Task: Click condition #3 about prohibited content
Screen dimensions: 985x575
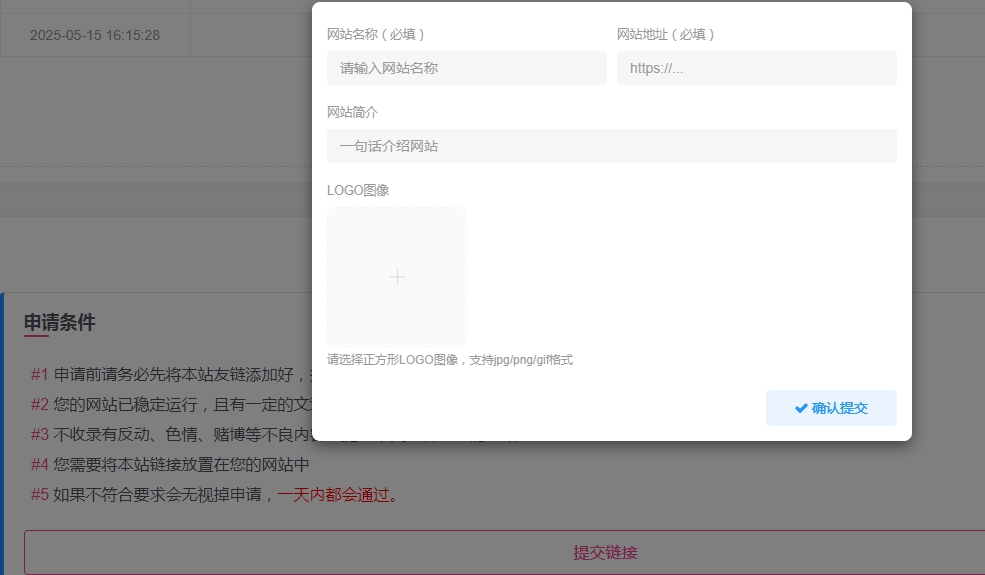Action: (171, 434)
